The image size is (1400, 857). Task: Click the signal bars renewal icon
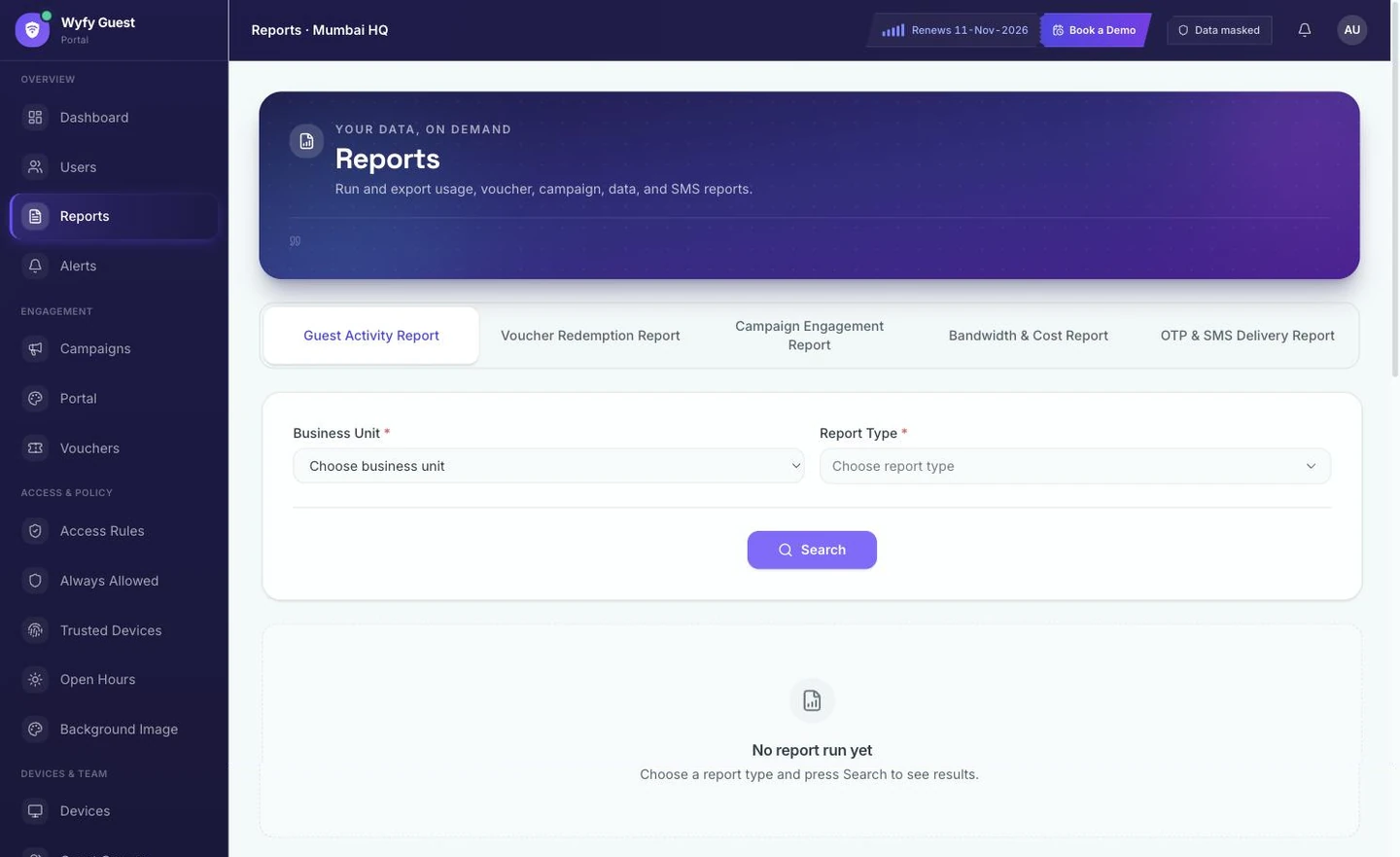[892, 30]
